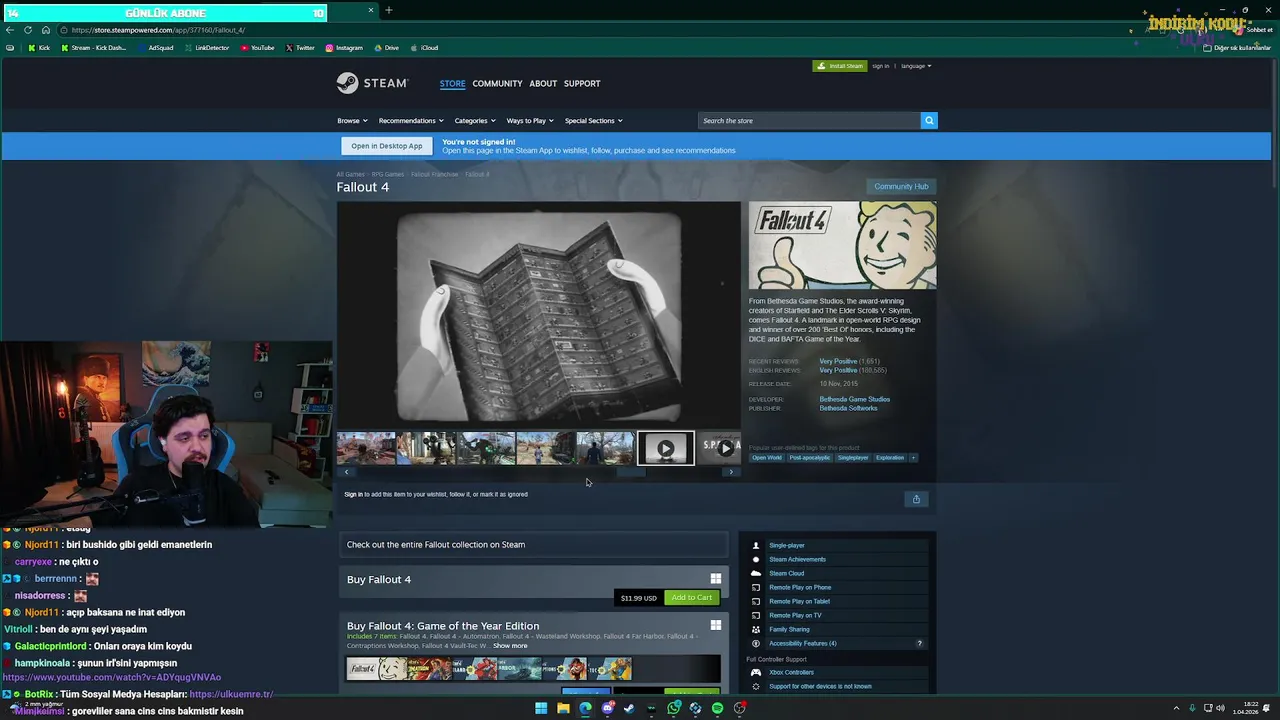1280x720 pixels.
Task: Click the Remote Play on Phone cast icon
Action: 756,587
